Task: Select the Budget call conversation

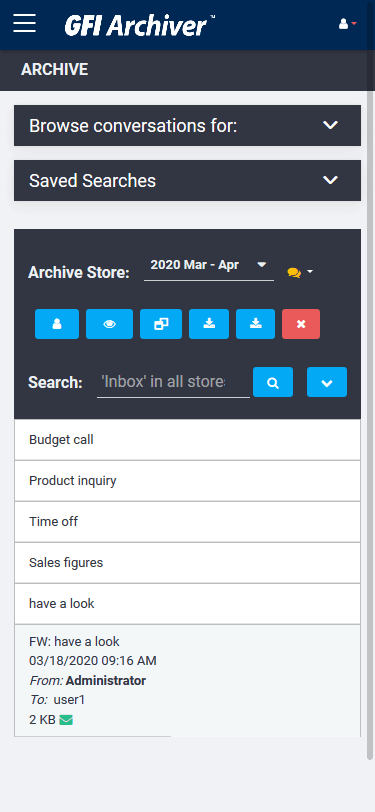Action: (188, 440)
